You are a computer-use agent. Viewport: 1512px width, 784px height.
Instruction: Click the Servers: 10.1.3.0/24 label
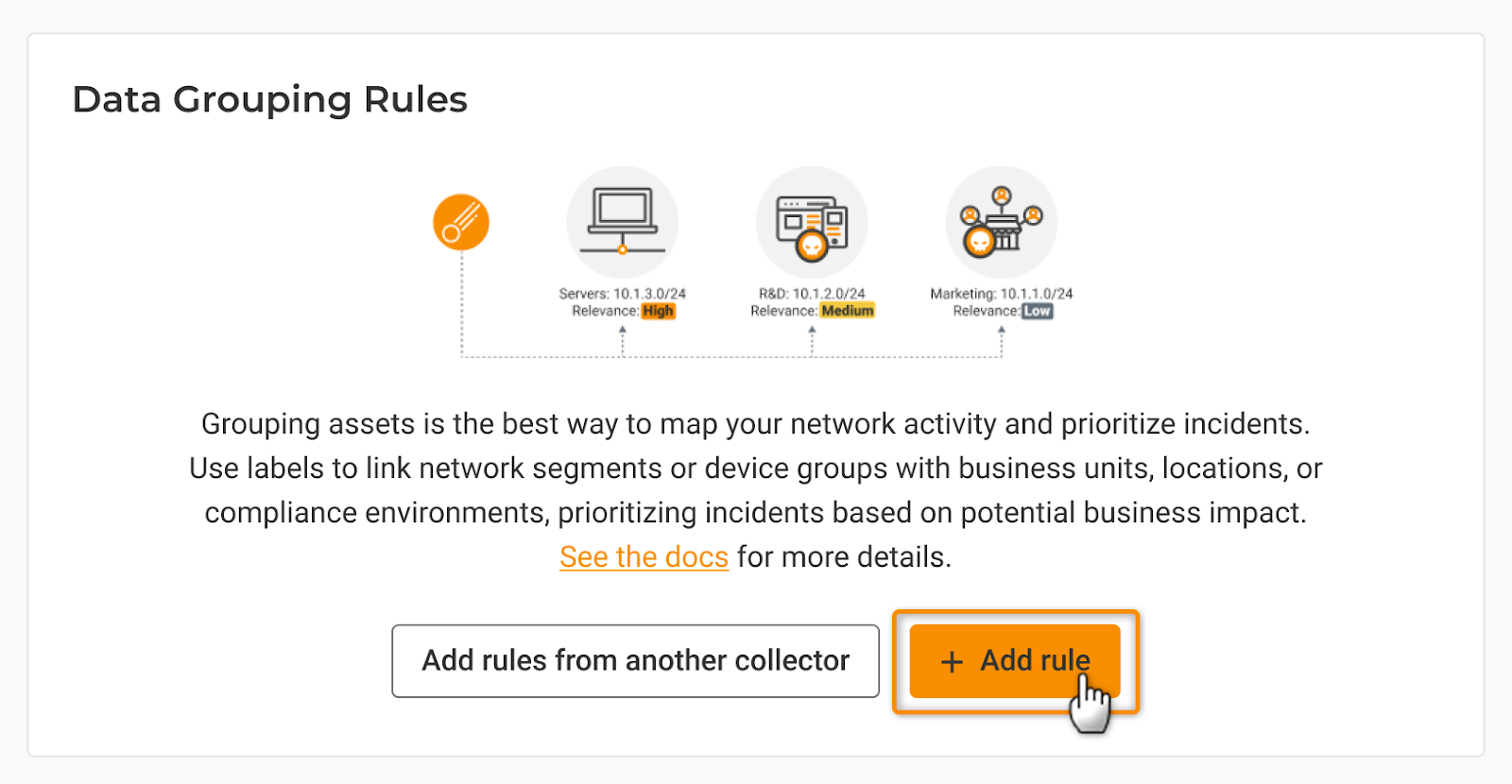[x=622, y=294]
